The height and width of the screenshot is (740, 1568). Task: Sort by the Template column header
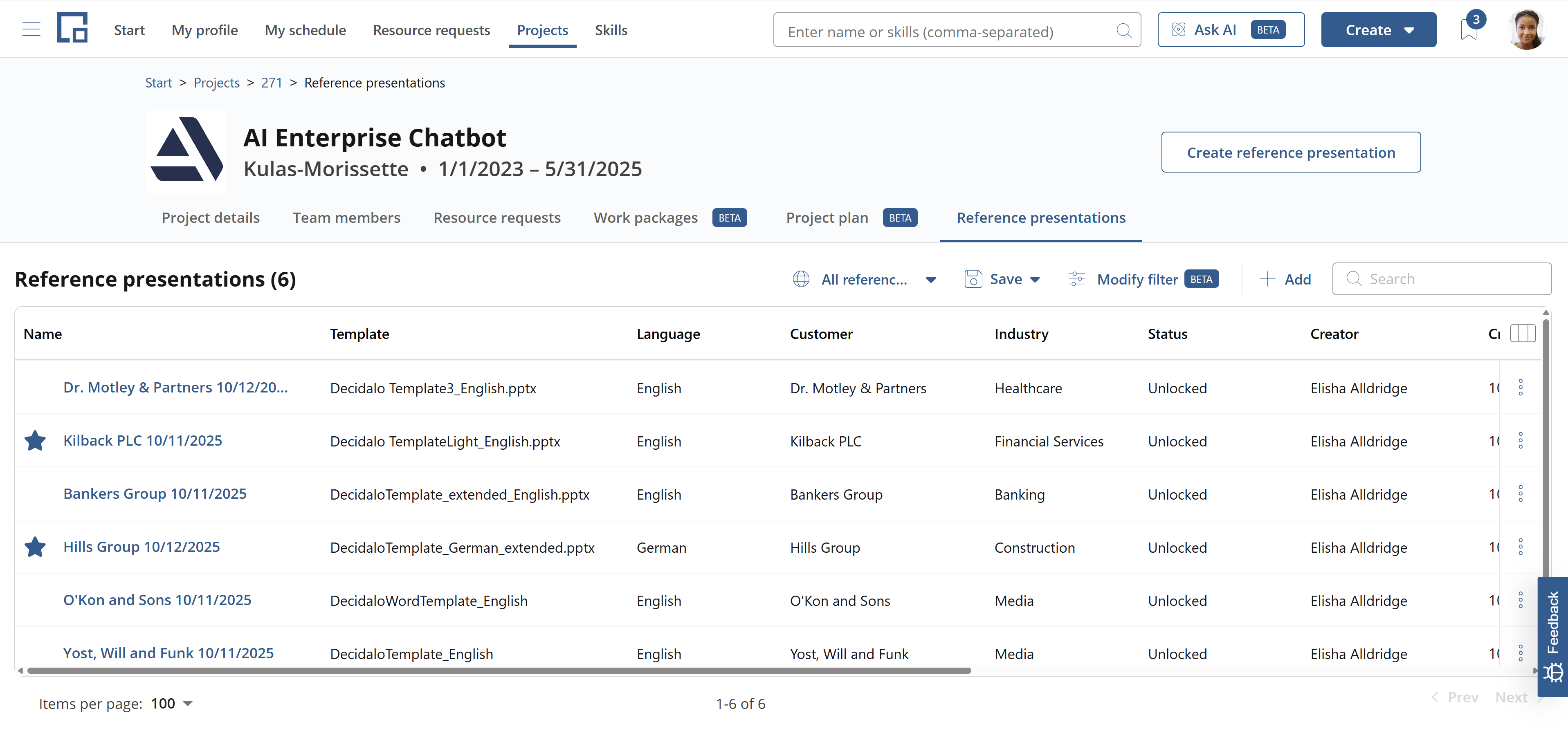click(359, 334)
